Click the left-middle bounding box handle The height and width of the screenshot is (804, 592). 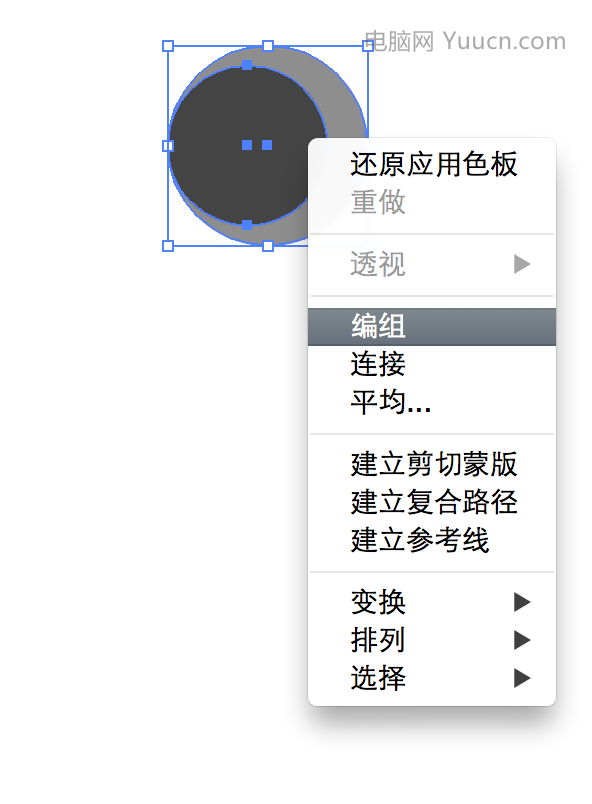[x=168, y=146]
